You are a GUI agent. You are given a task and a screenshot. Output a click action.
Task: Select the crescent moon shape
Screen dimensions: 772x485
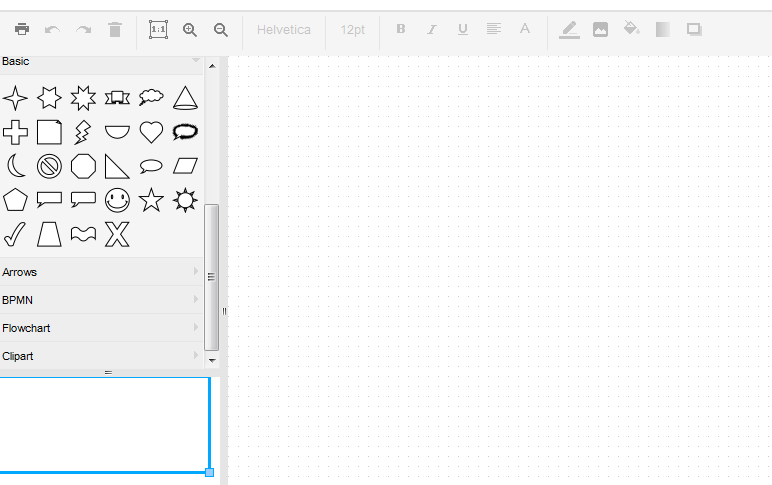[16, 166]
